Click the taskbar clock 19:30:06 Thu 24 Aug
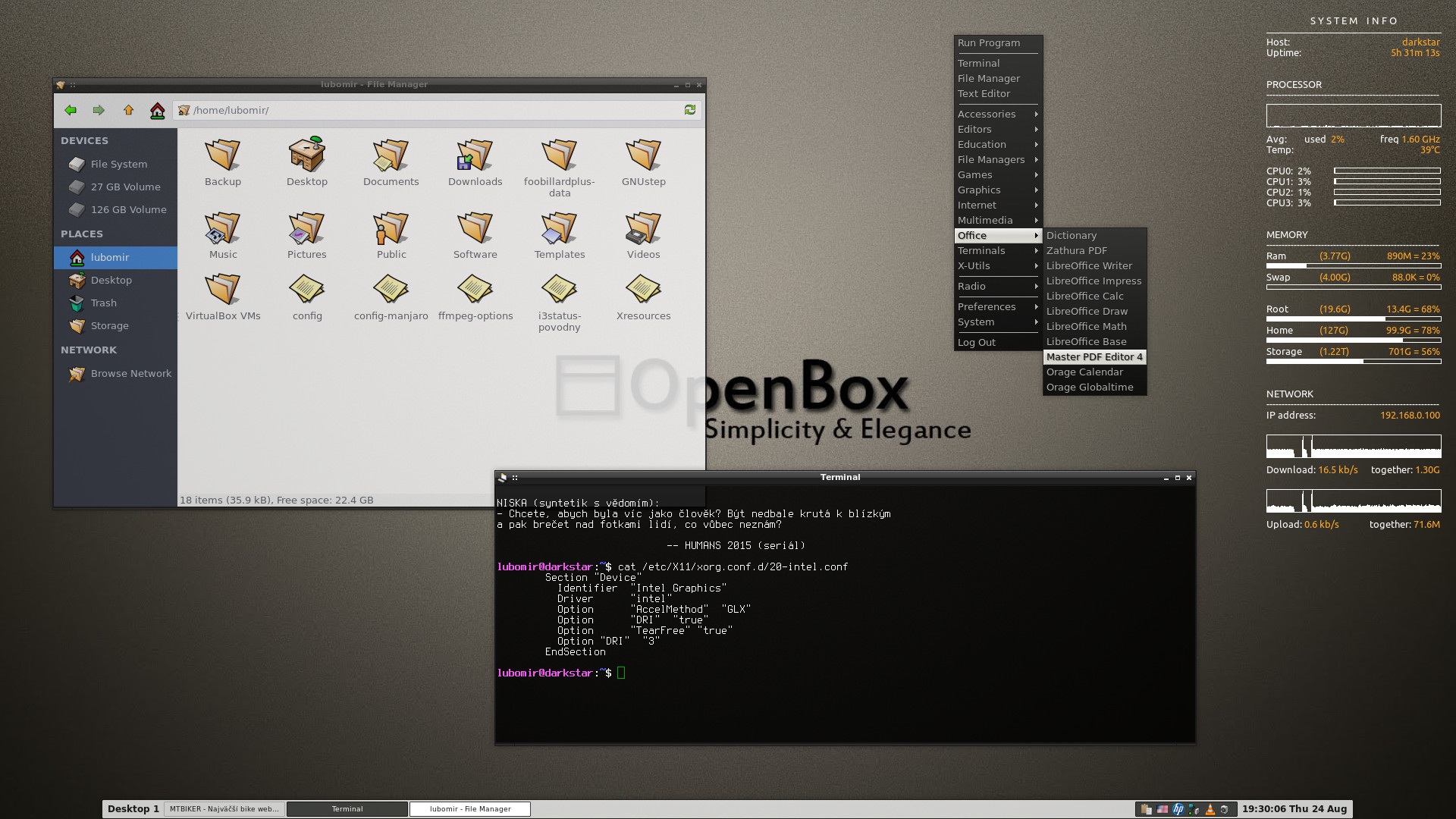Viewport: 1456px width, 819px height. click(1294, 809)
